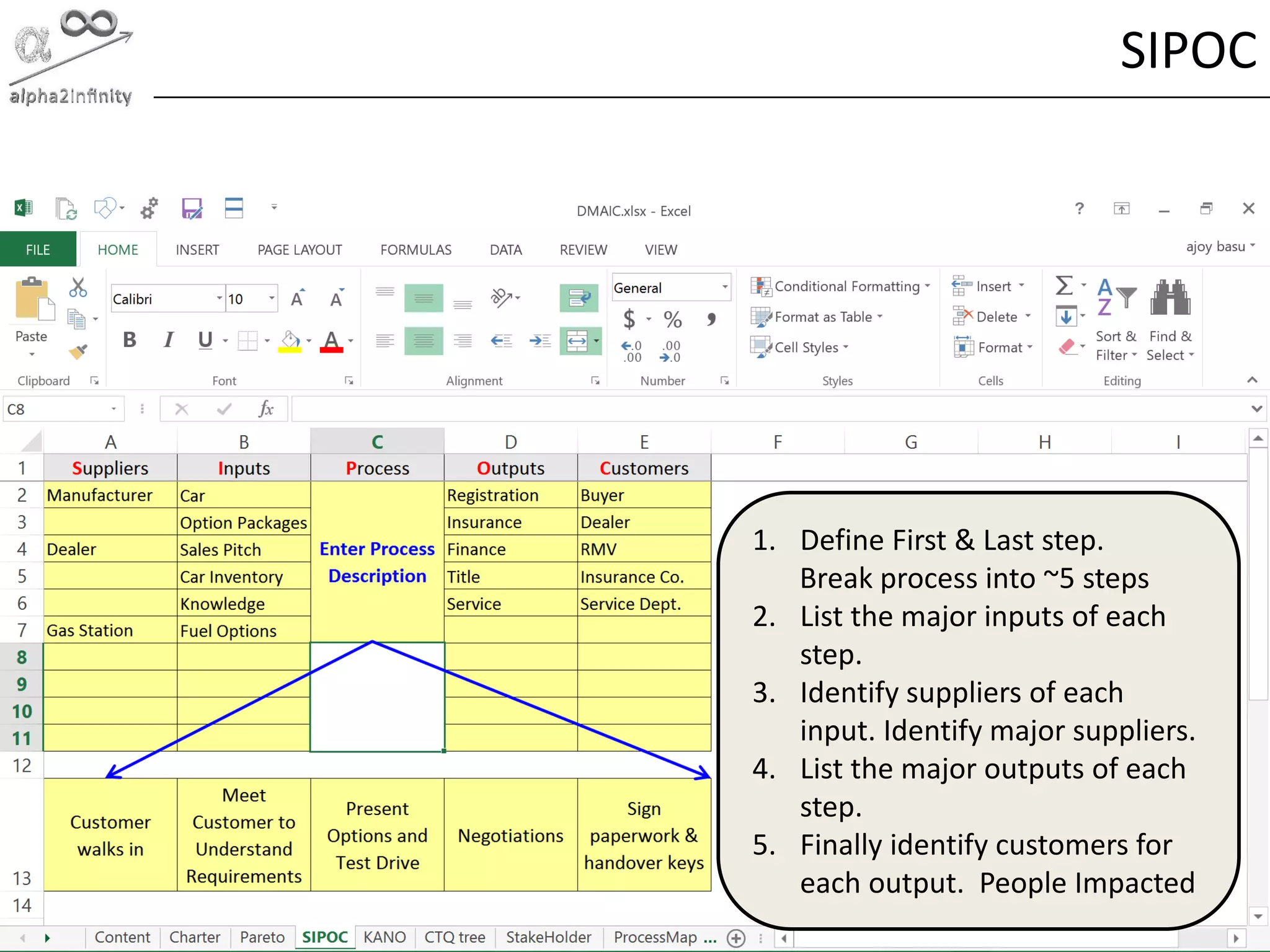Expand the formula bar chevron

point(1256,408)
